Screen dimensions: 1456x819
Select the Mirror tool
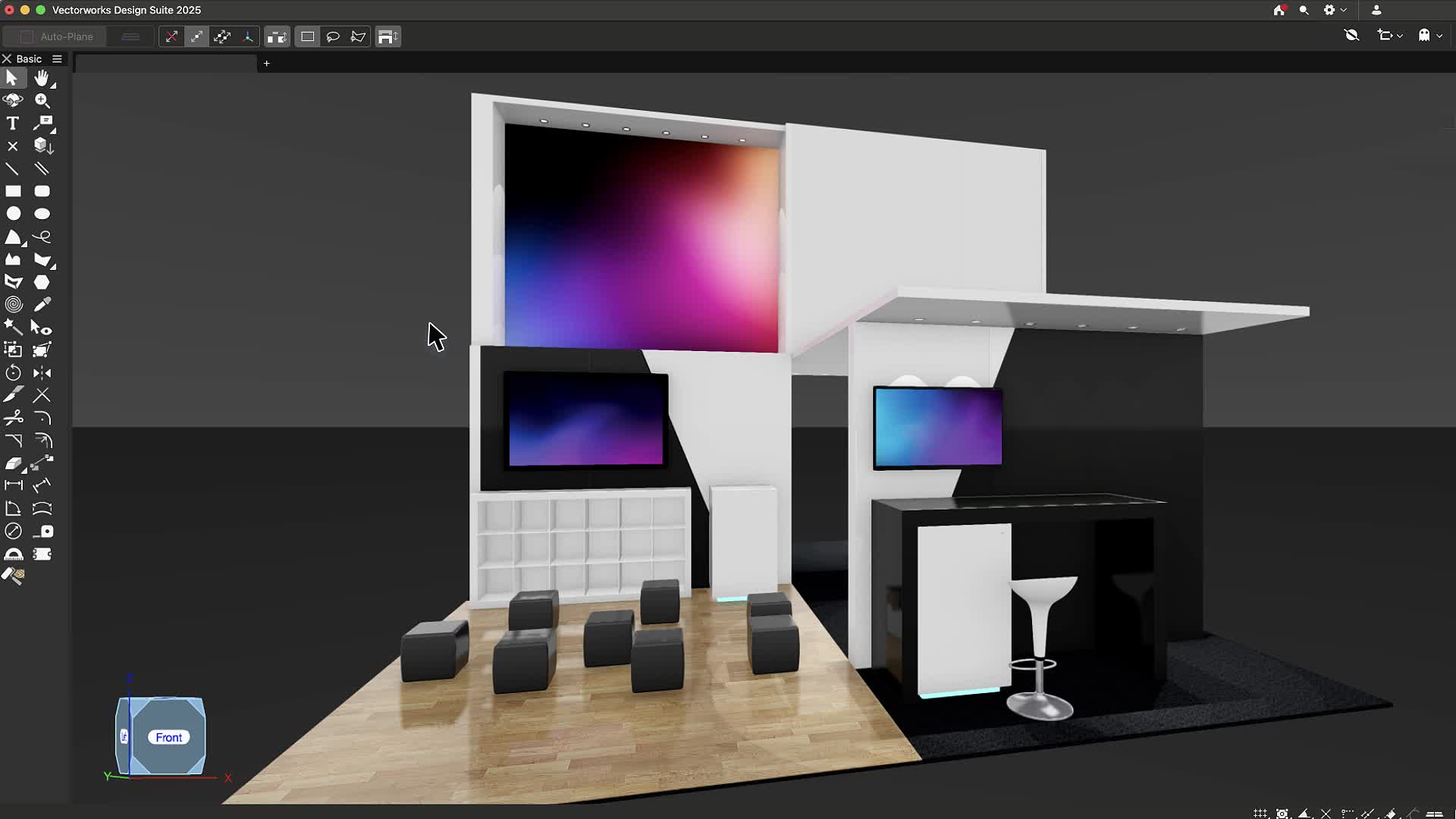click(42, 373)
